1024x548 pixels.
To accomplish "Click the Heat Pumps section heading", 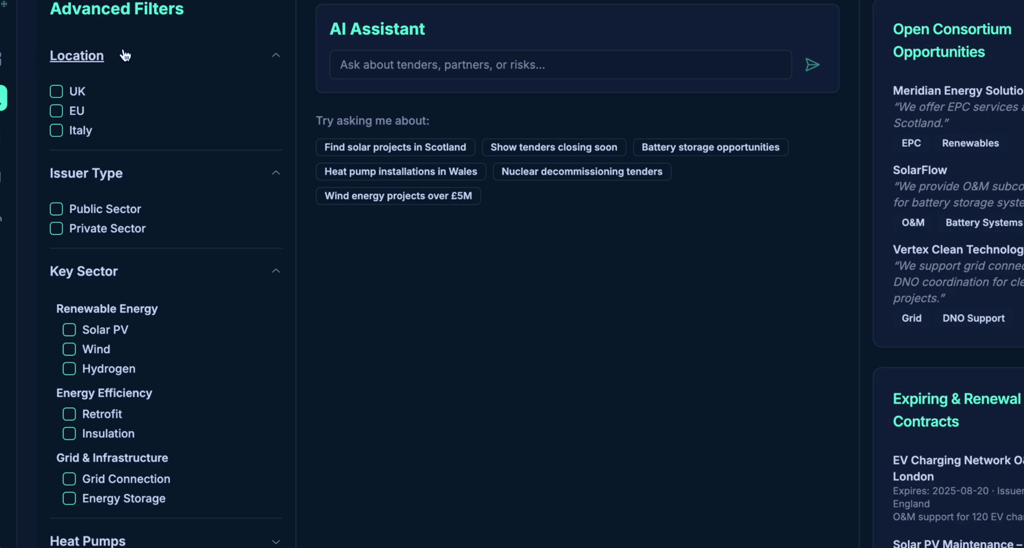I will (88, 541).
